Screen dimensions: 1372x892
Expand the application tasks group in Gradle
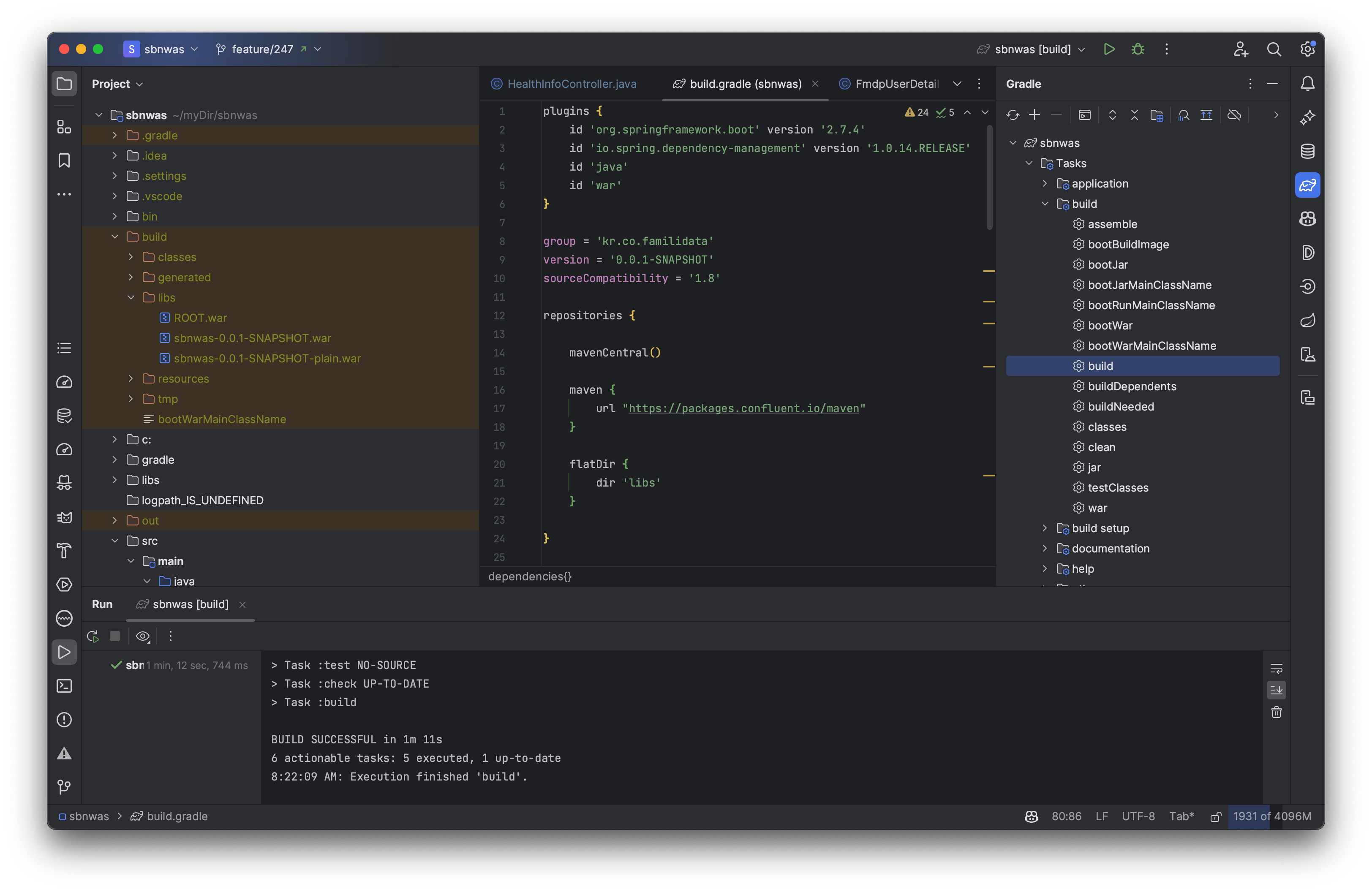pyautogui.click(x=1045, y=183)
